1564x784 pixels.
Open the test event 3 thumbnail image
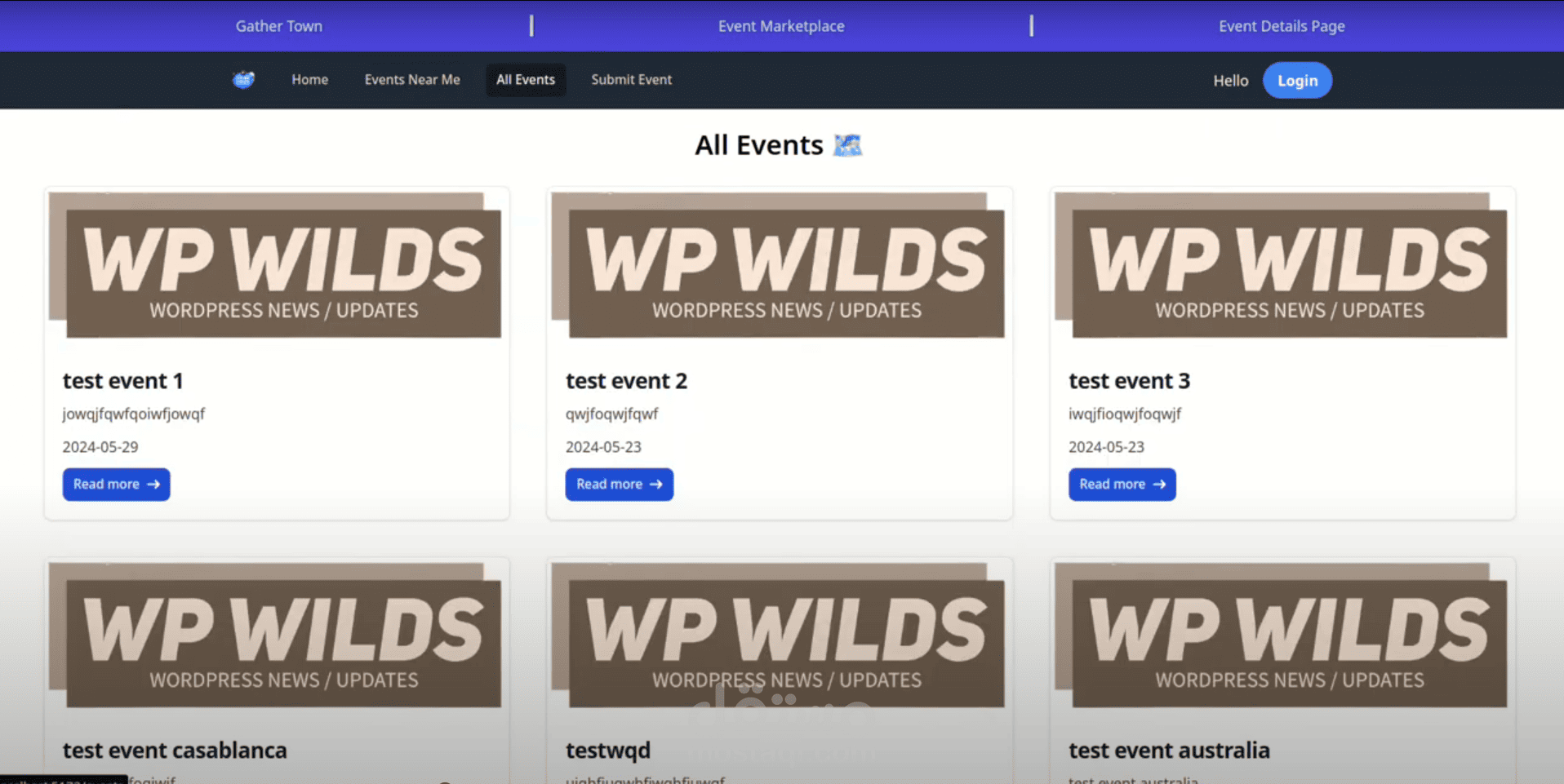[1281, 265]
